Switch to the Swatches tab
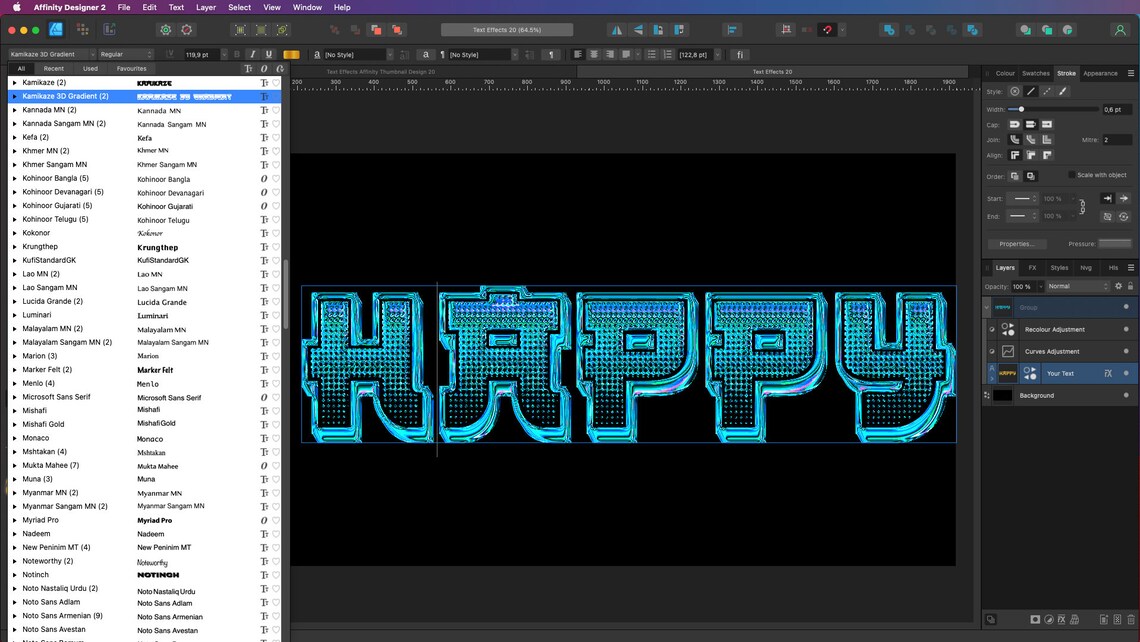This screenshot has height=642, width=1140. click(x=1036, y=72)
